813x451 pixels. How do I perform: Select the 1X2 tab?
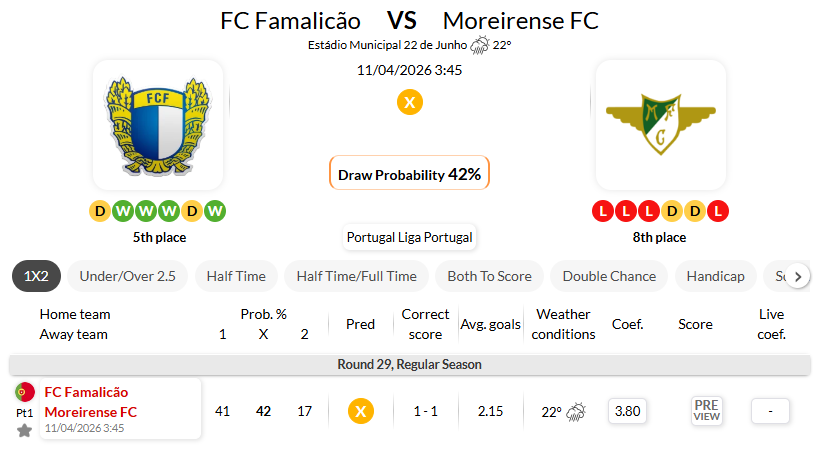[38, 276]
